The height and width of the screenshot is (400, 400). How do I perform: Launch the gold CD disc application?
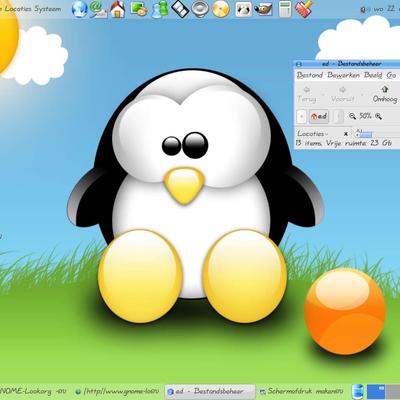(x=221, y=9)
